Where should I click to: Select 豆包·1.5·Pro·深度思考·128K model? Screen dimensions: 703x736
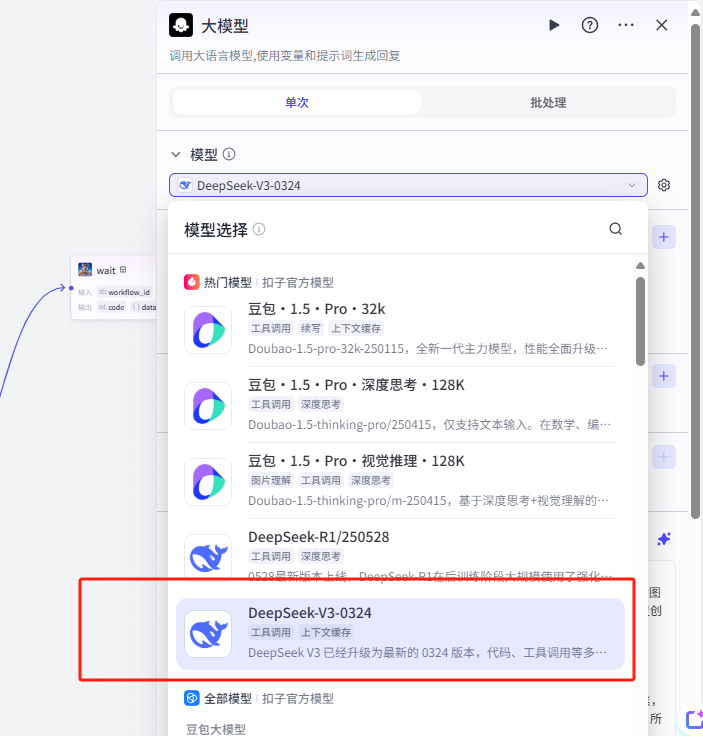(400, 405)
